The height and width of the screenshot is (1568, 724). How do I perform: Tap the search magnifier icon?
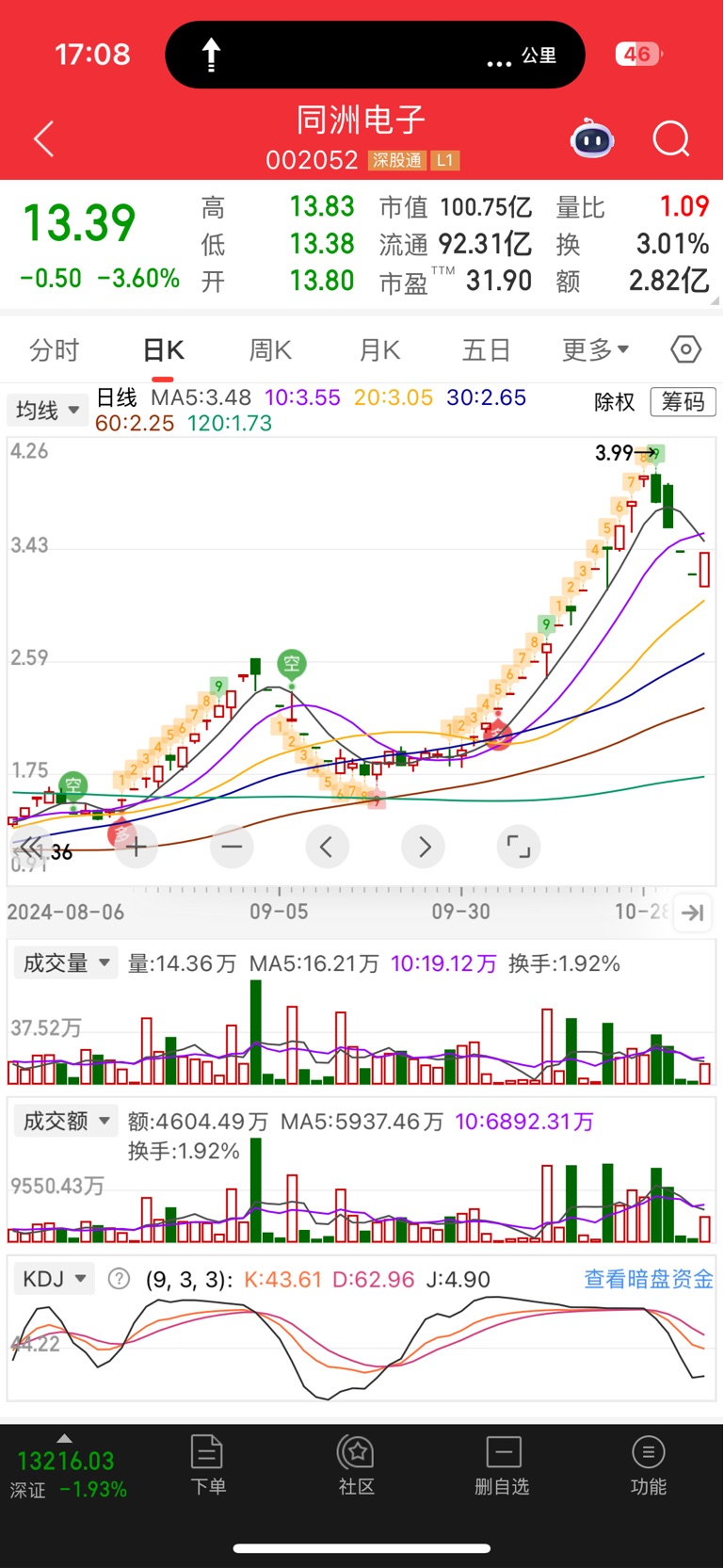(671, 139)
